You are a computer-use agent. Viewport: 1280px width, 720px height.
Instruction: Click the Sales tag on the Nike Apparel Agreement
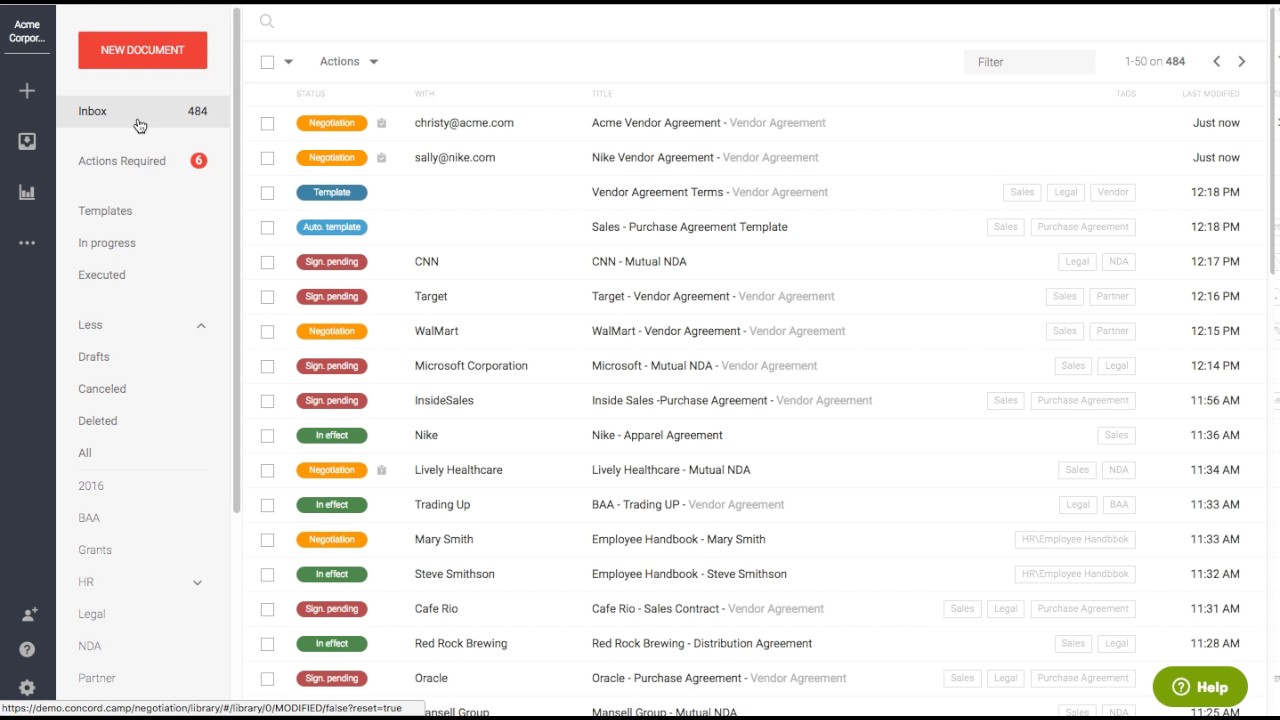[x=1116, y=435]
